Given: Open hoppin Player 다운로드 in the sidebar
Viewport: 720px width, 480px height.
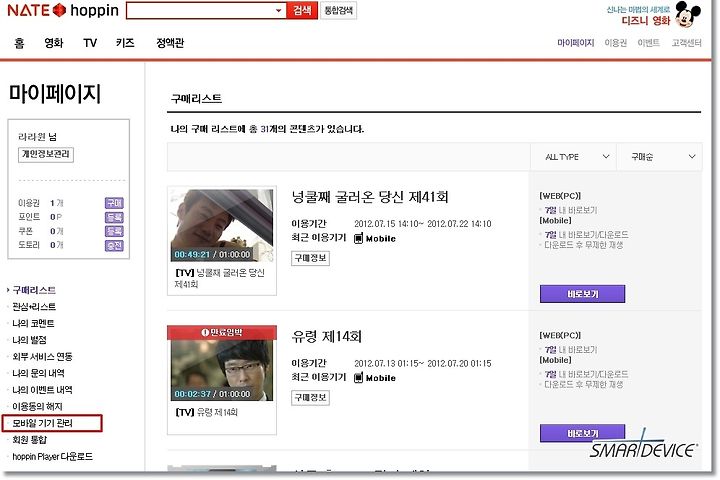Looking at the screenshot, I should (x=52, y=457).
